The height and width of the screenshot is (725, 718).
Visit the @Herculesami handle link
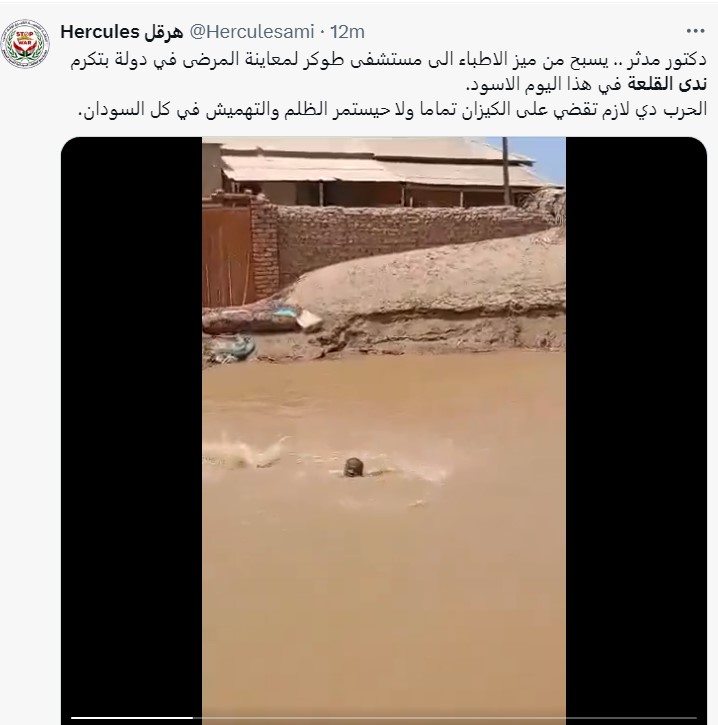(252, 32)
